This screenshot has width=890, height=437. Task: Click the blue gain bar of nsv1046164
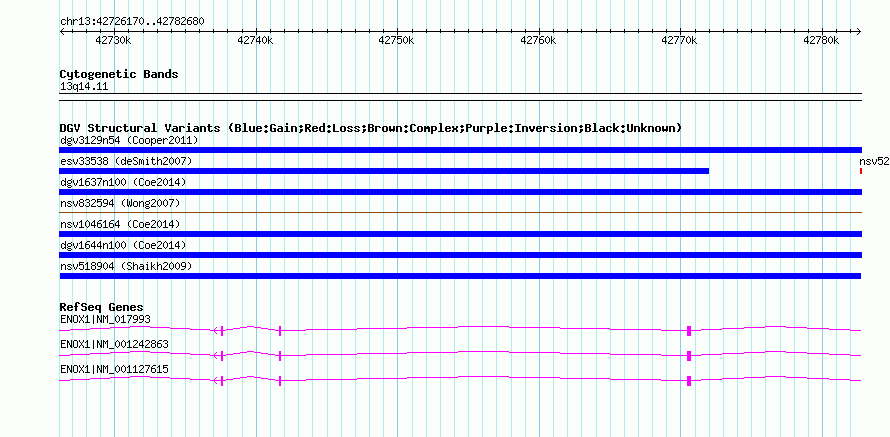(x=460, y=234)
